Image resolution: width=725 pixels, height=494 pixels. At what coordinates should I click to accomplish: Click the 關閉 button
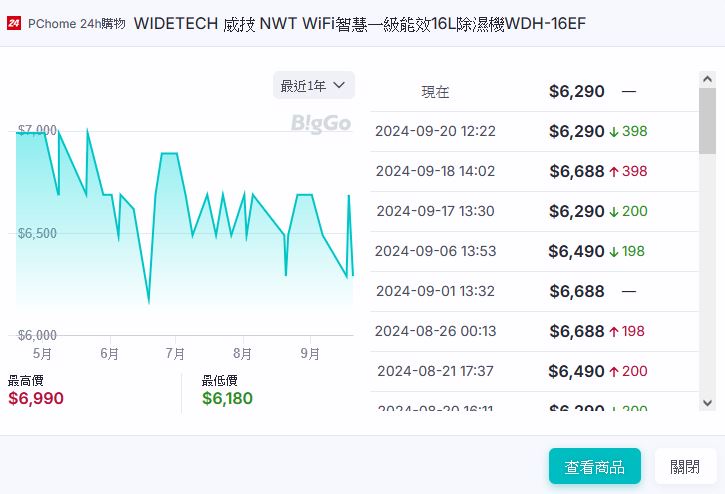[685, 467]
